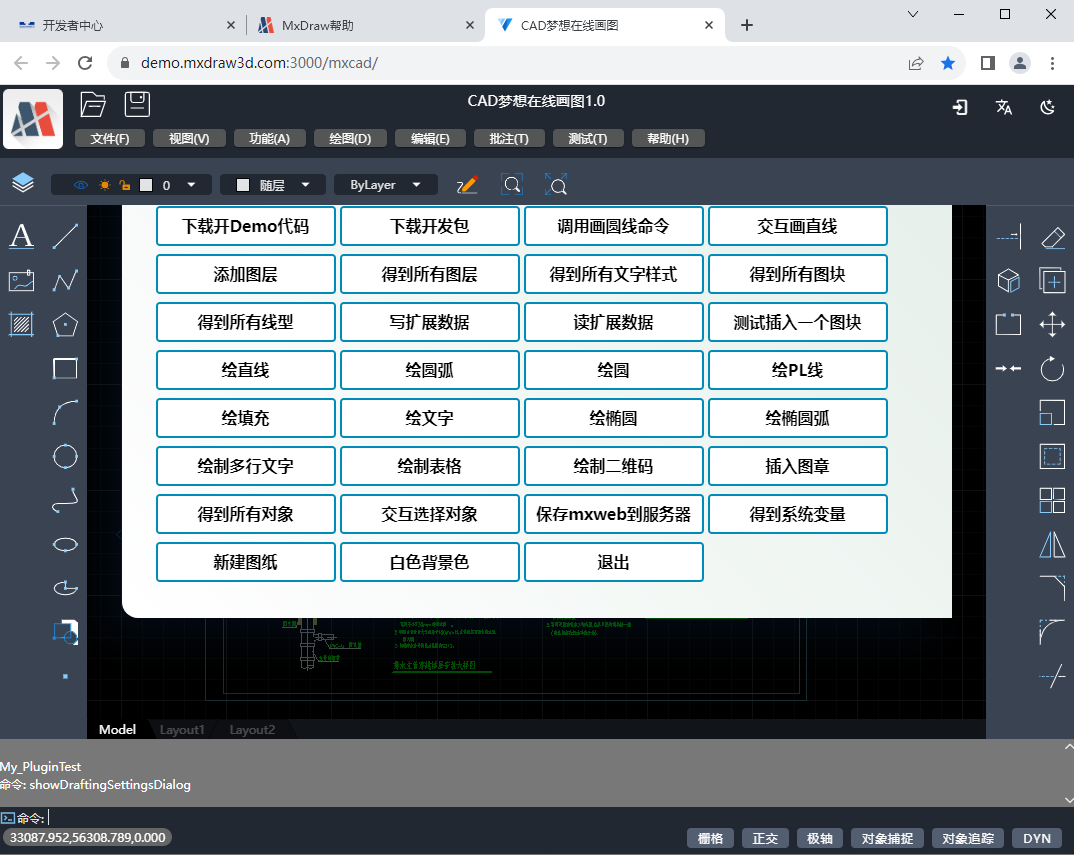This screenshot has width=1074, height=855.
Task: Switch to the Layout1 tab
Action: (x=182, y=730)
